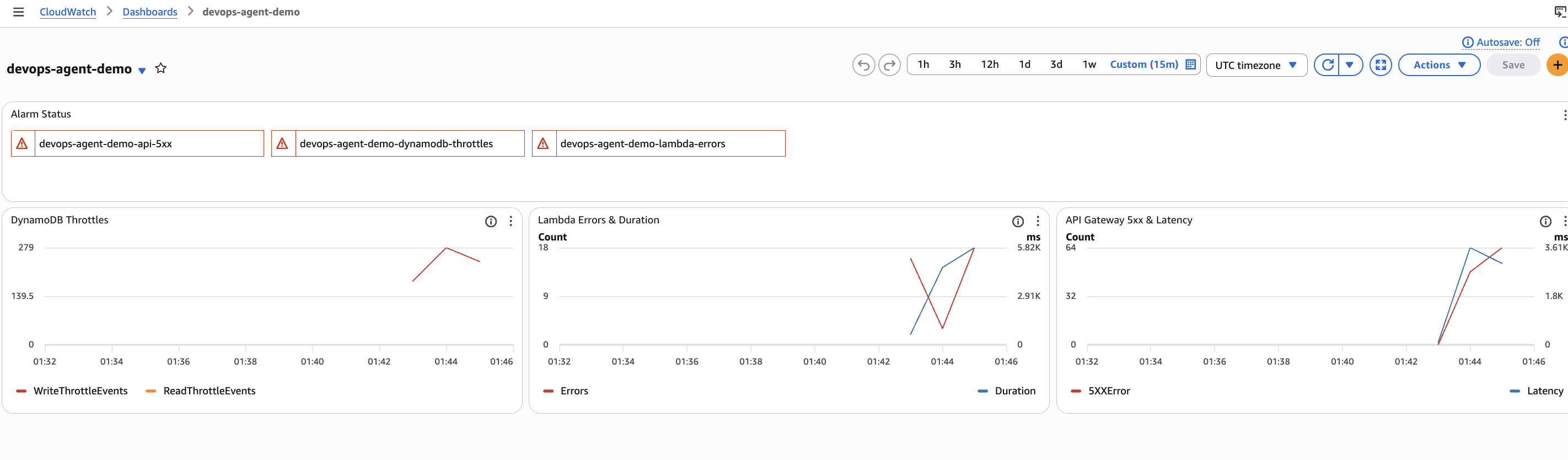This screenshot has width=1568, height=460.
Task: Open the Custom (15m) time range picker
Action: 1143,65
